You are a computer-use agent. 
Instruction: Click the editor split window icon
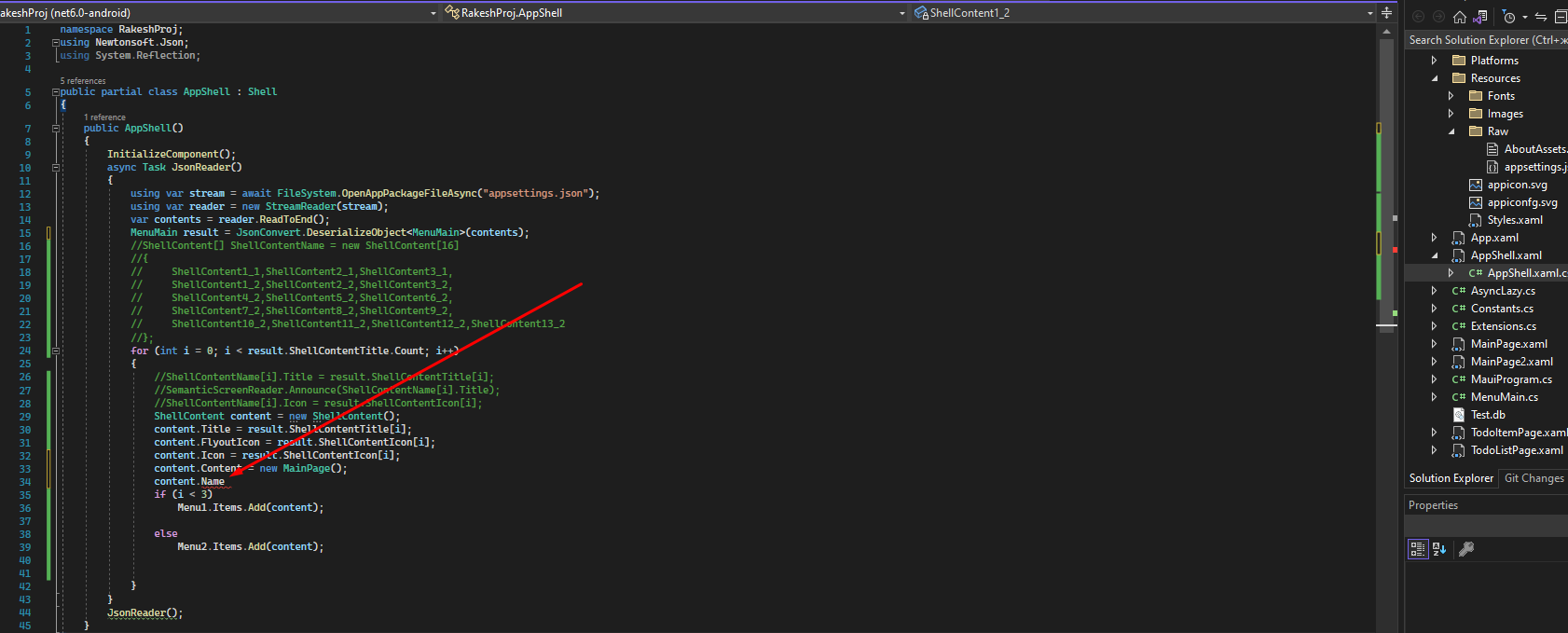coord(1386,13)
